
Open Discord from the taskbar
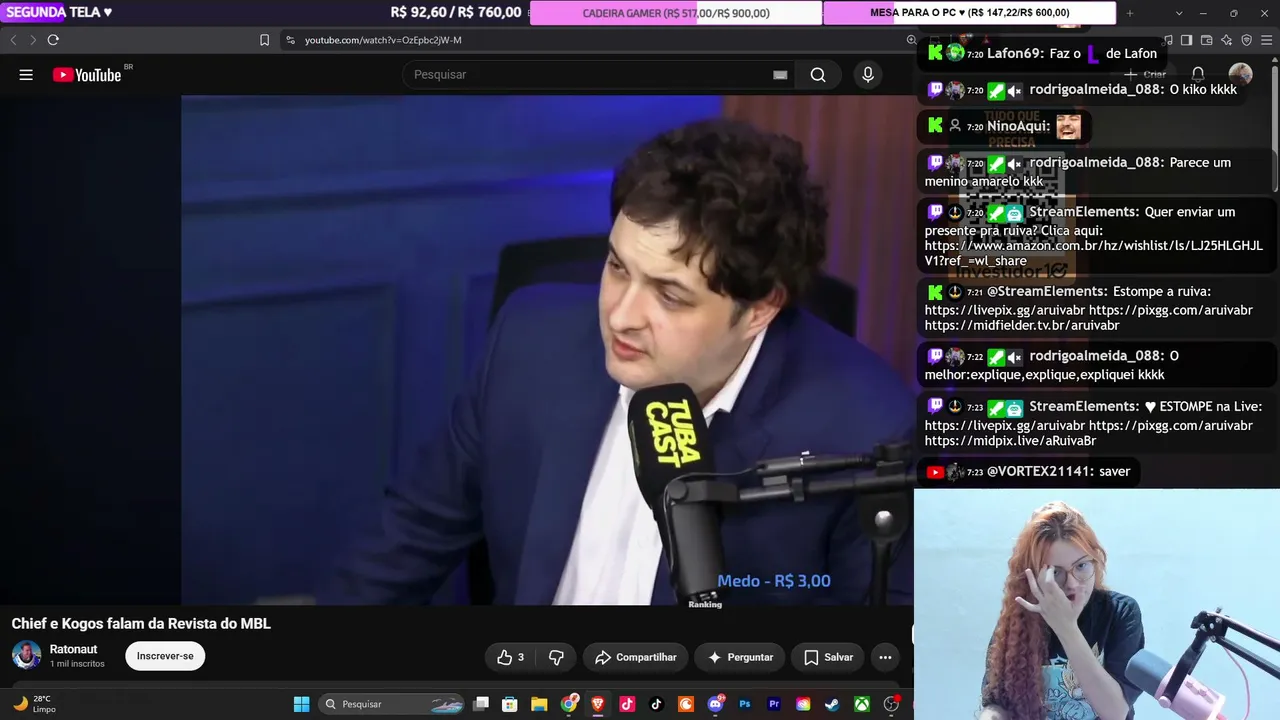tap(715, 704)
